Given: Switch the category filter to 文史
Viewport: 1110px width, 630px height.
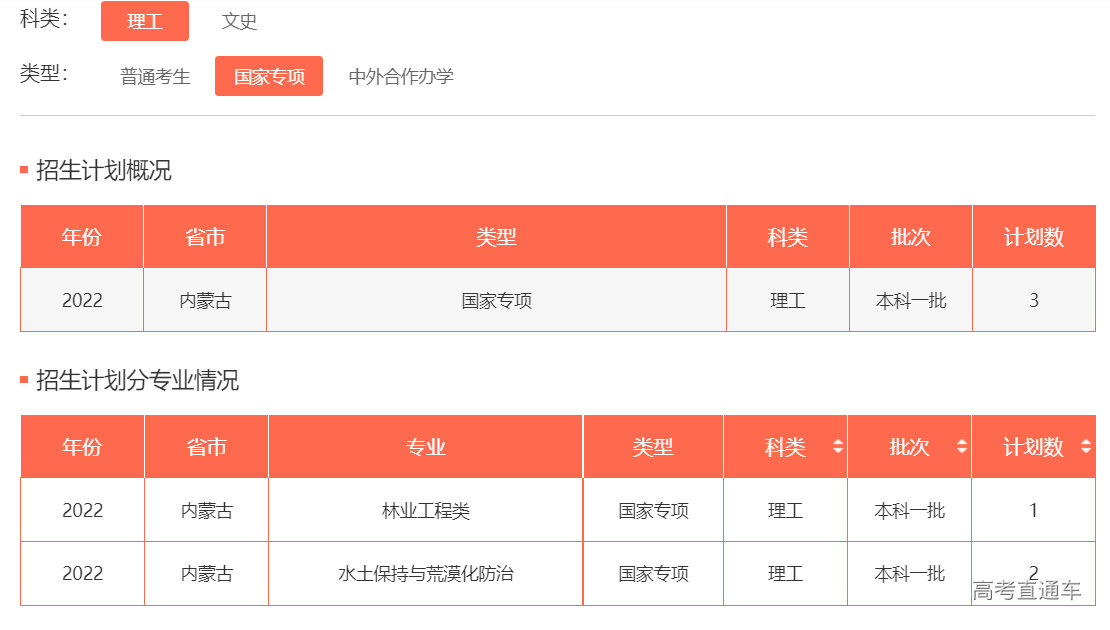Looking at the screenshot, I should (239, 21).
